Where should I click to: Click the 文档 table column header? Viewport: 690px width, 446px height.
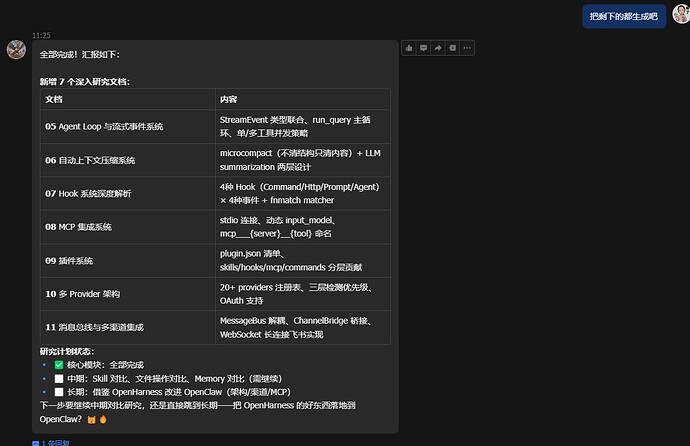point(54,99)
